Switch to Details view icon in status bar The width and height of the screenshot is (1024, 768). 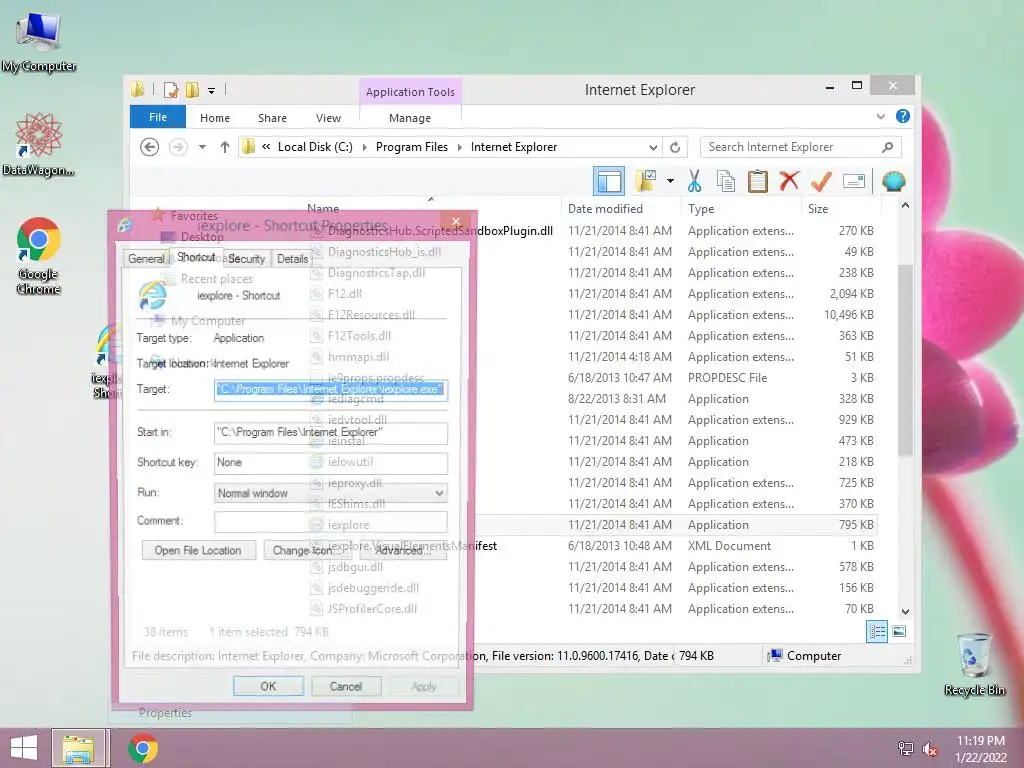(877, 632)
